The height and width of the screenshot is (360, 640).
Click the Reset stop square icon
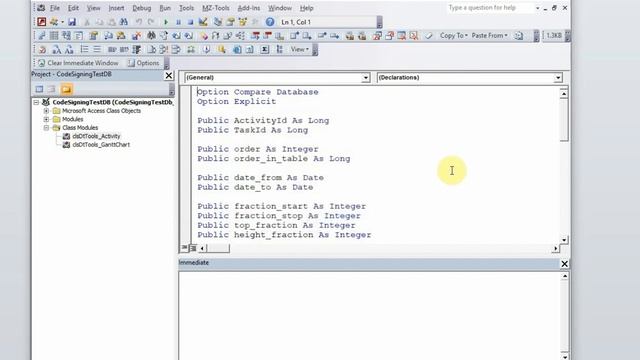[x=190, y=22]
